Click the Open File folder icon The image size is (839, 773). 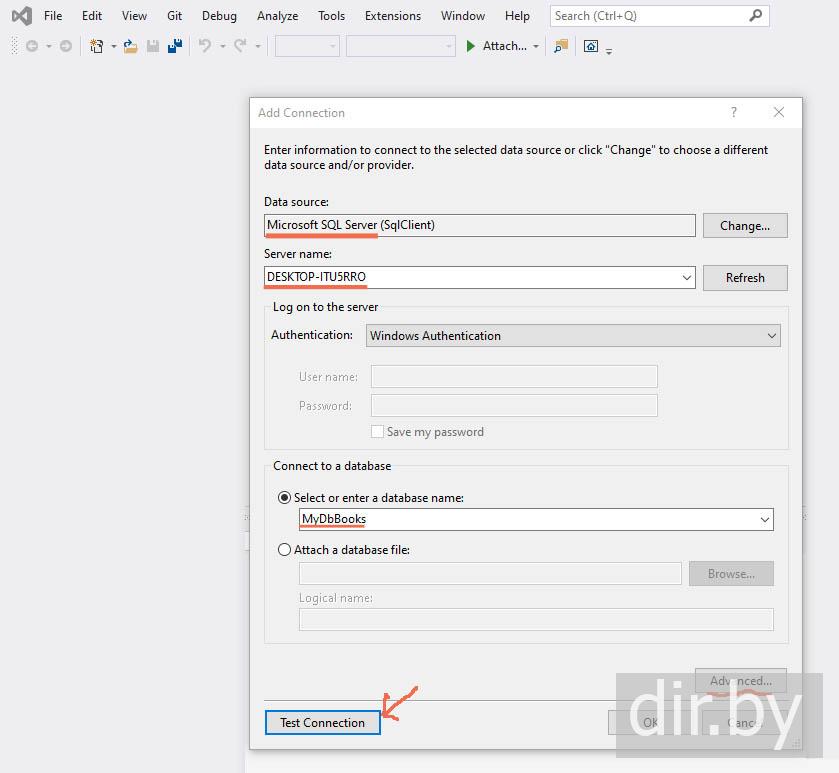[x=130, y=47]
